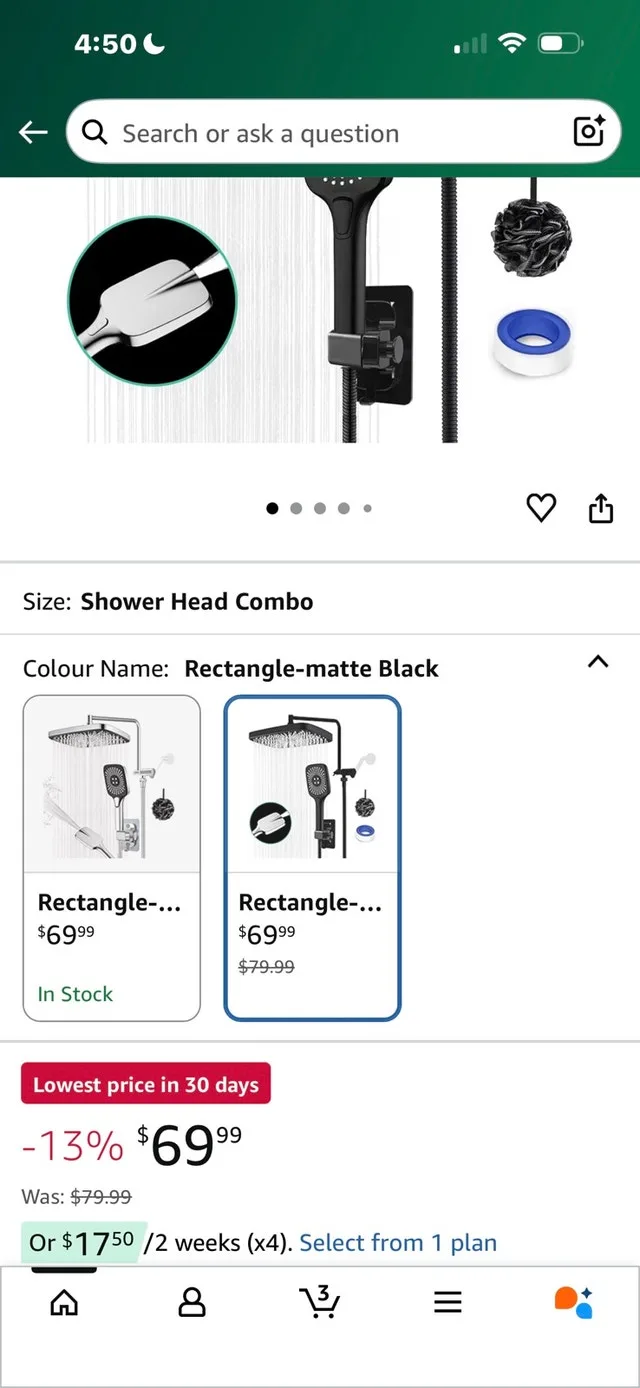The height and width of the screenshot is (1388, 640).
Task: View the Lowest price in 30 days badge
Action: pyautogui.click(x=145, y=1083)
